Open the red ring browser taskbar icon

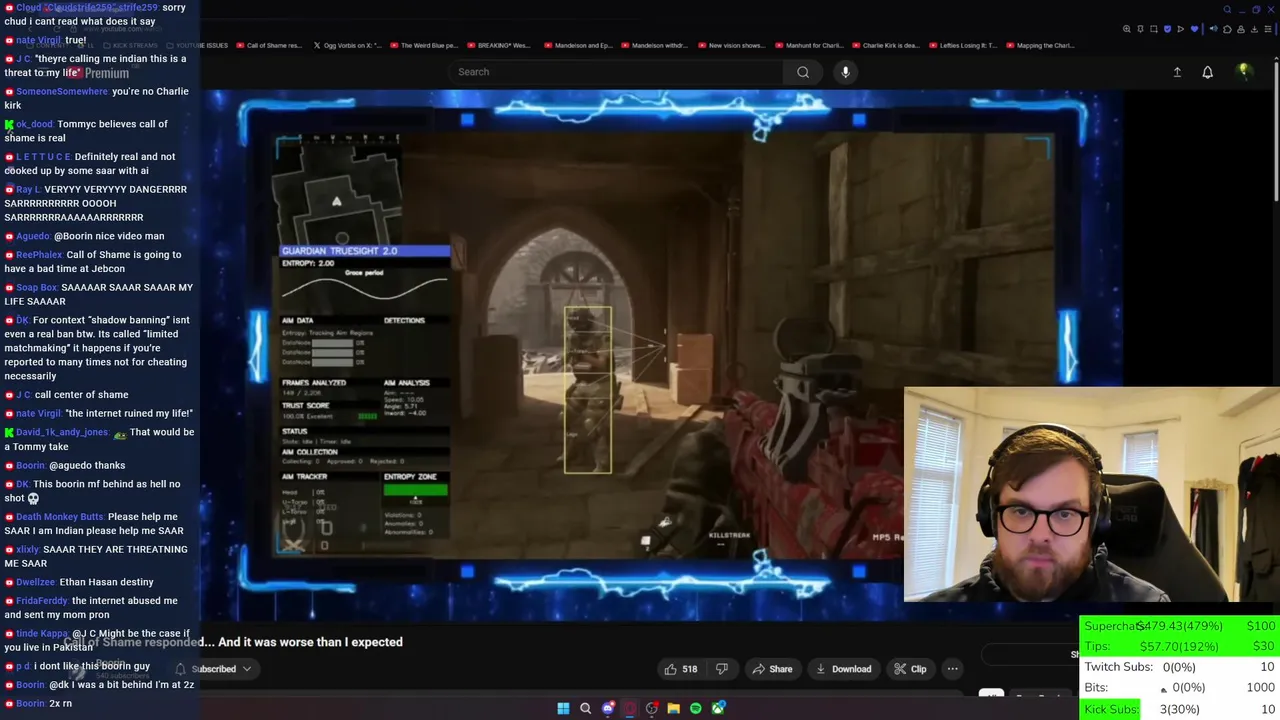[x=629, y=708]
